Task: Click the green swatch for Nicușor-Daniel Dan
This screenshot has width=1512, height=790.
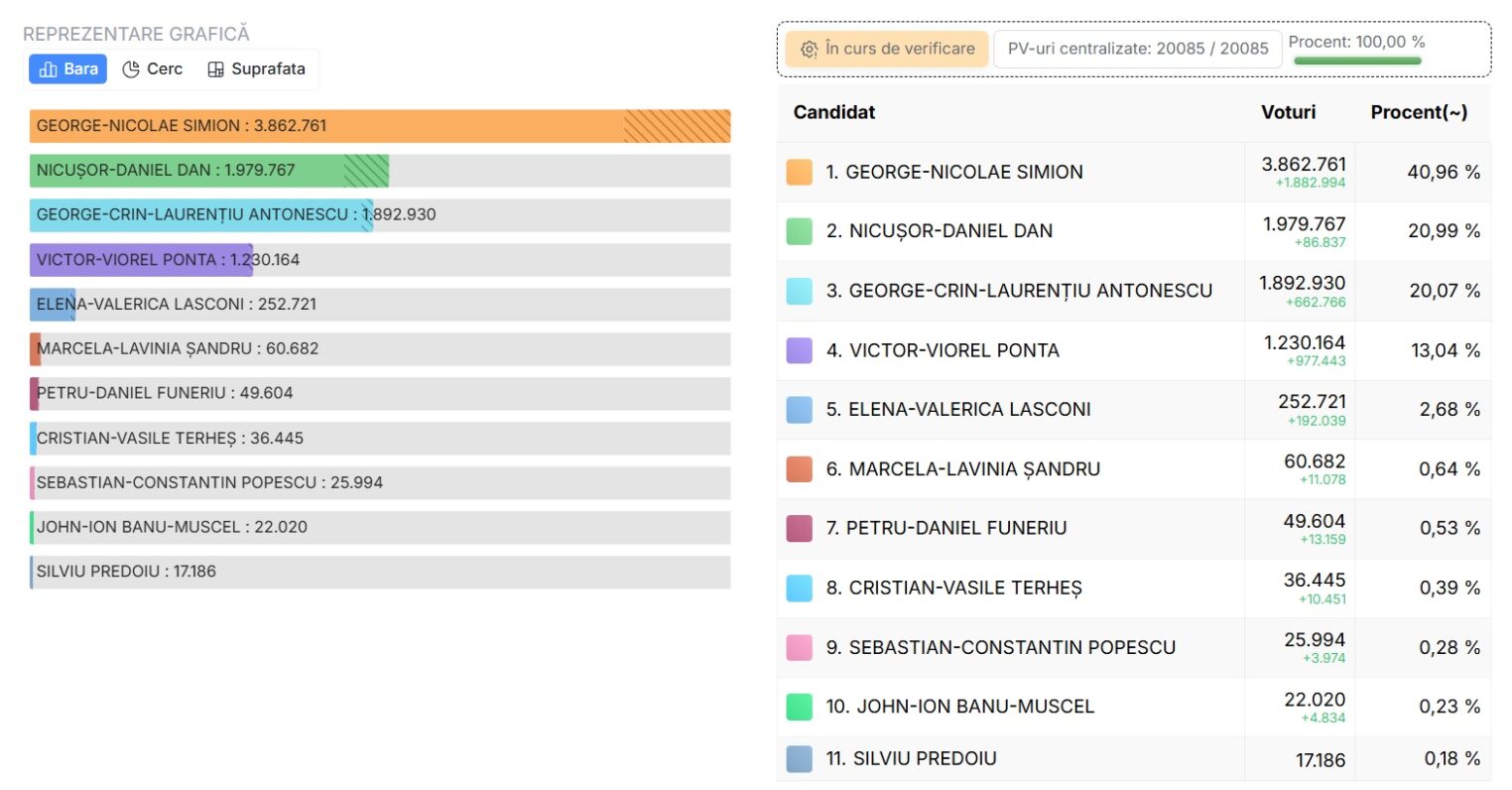Action: (800, 231)
